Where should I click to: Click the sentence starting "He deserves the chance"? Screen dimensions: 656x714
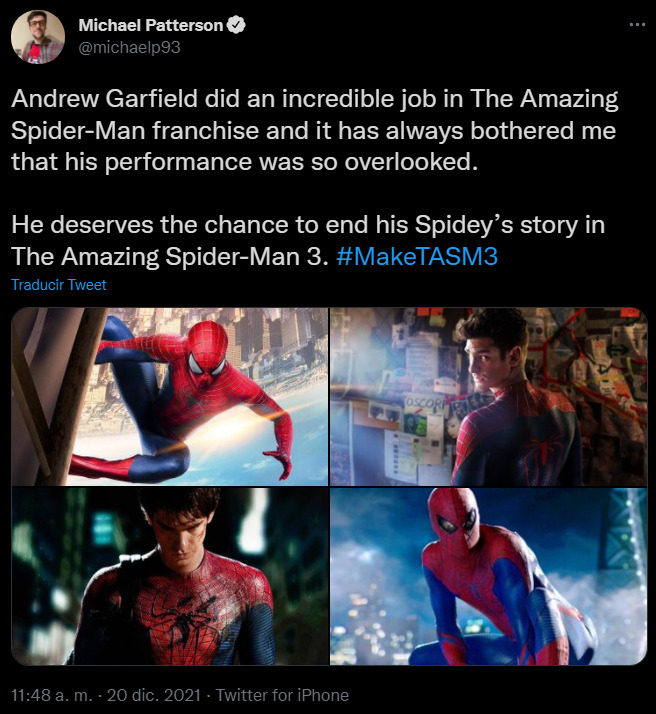pyautogui.click(x=308, y=224)
